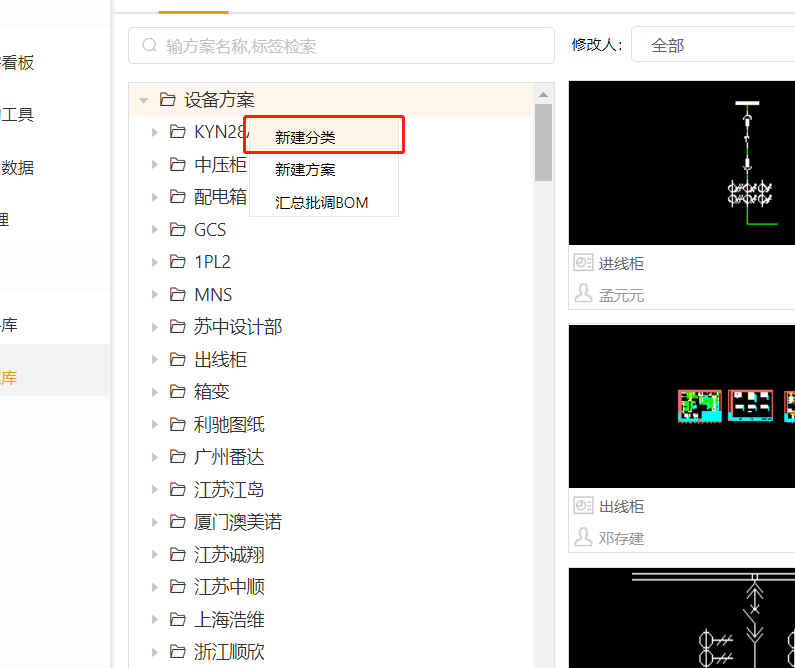This screenshot has width=795, height=668.
Task: Click the 配电箱 folder icon
Action: coord(177,197)
